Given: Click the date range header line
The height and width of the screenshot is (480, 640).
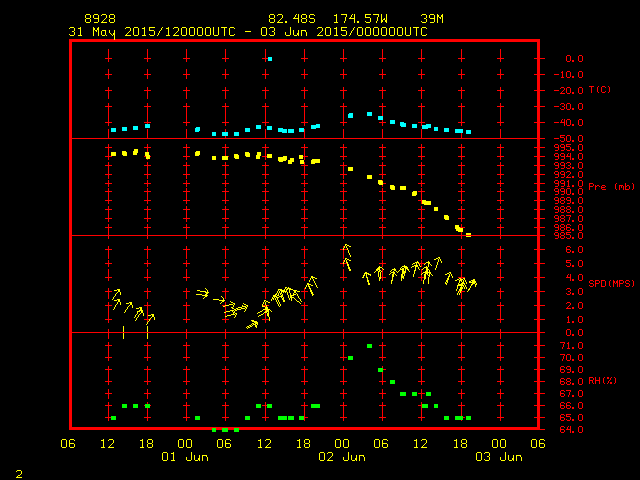Looking at the screenshot, I should pos(248,32).
